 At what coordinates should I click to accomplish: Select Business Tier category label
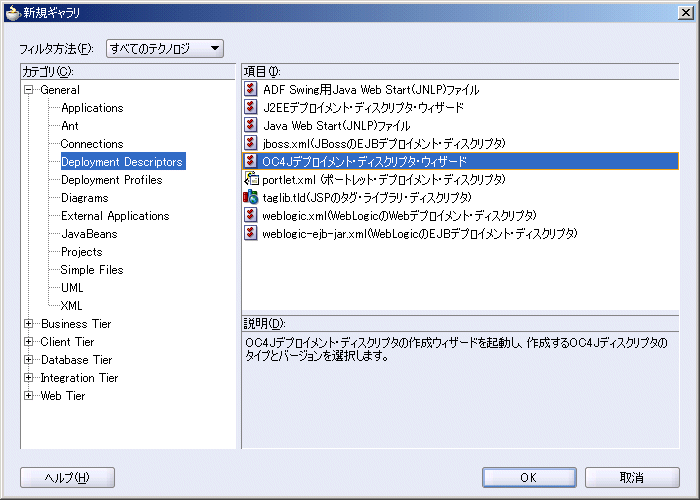click(76, 324)
